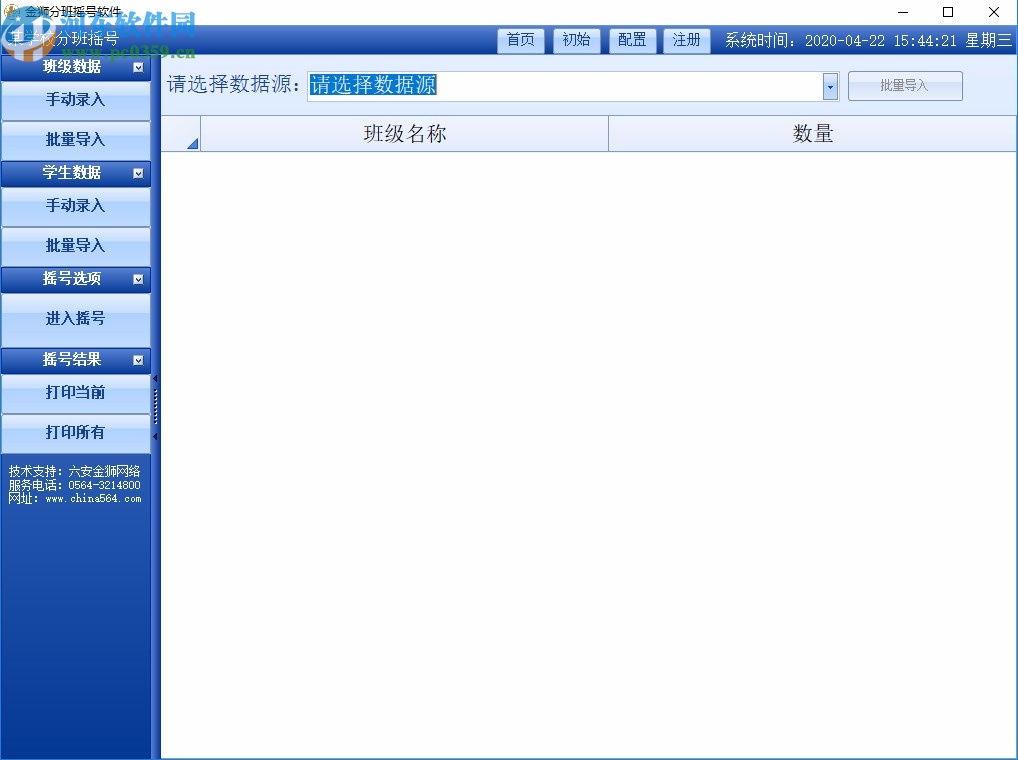Go to the 首页 tab
The height and width of the screenshot is (760, 1018).
[x=521, y=40]
